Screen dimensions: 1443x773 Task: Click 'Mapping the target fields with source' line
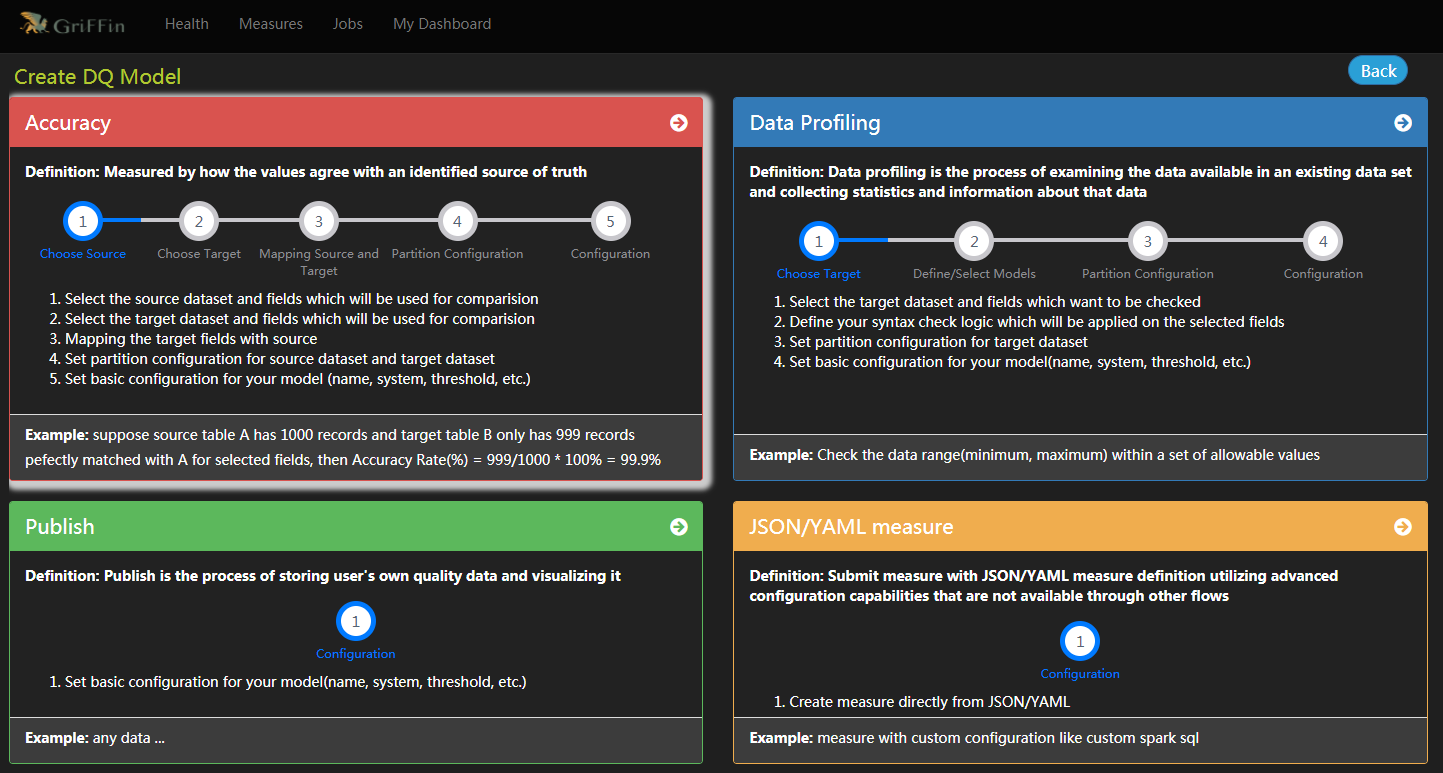pos(191,339)
